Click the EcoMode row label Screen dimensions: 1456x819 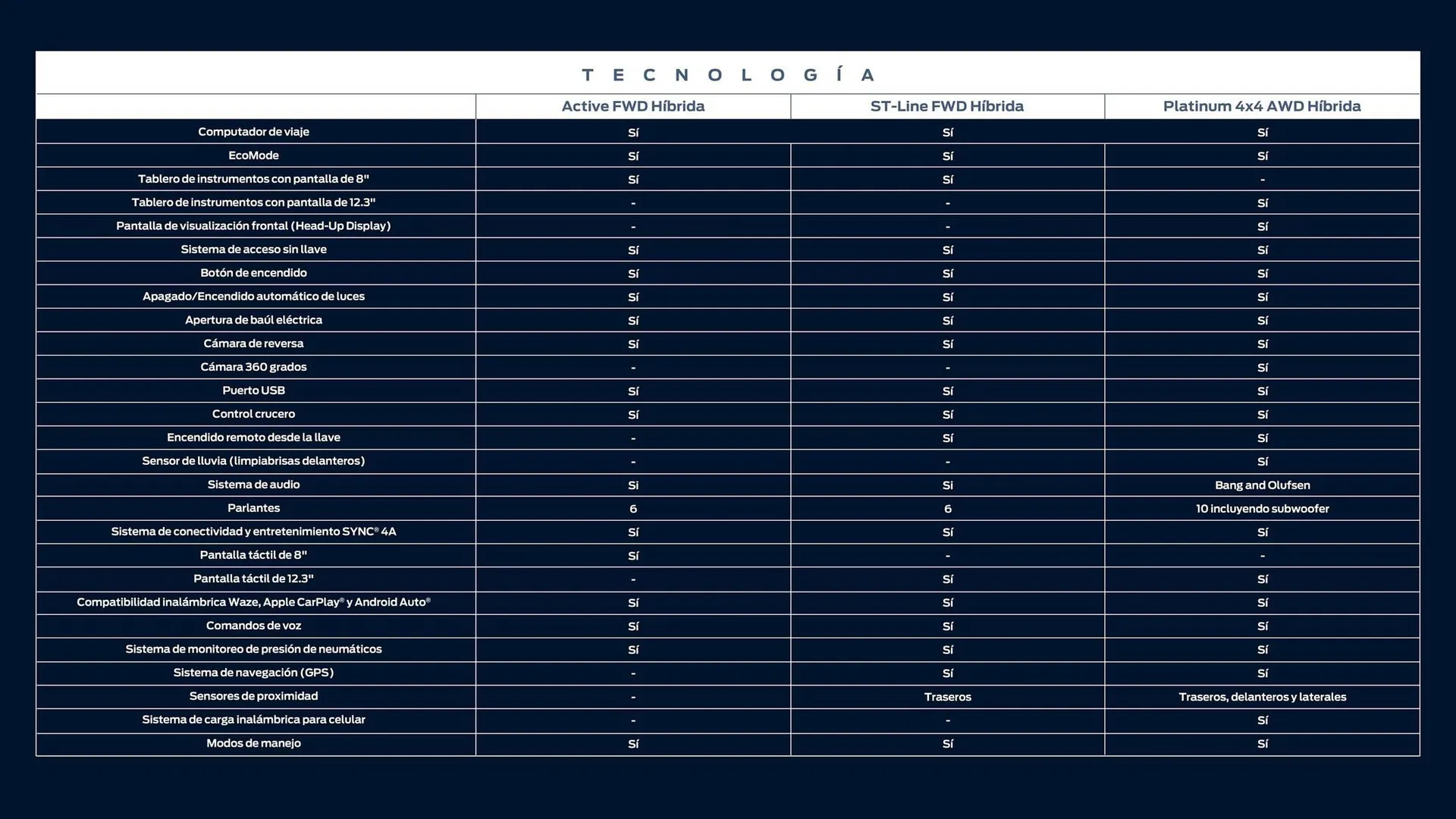(x=253, y=155)
